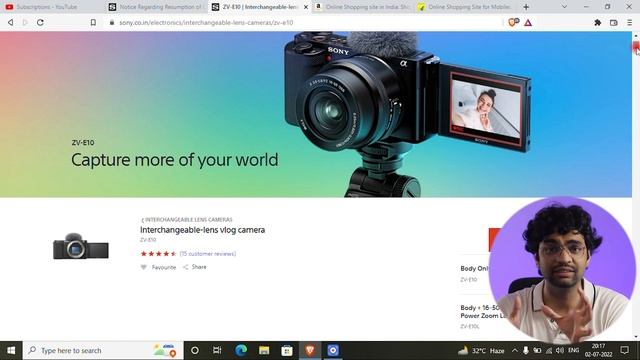Open INTERCHANGEABLE LENS CAMERAS breadcrumb link

[187, 220]
